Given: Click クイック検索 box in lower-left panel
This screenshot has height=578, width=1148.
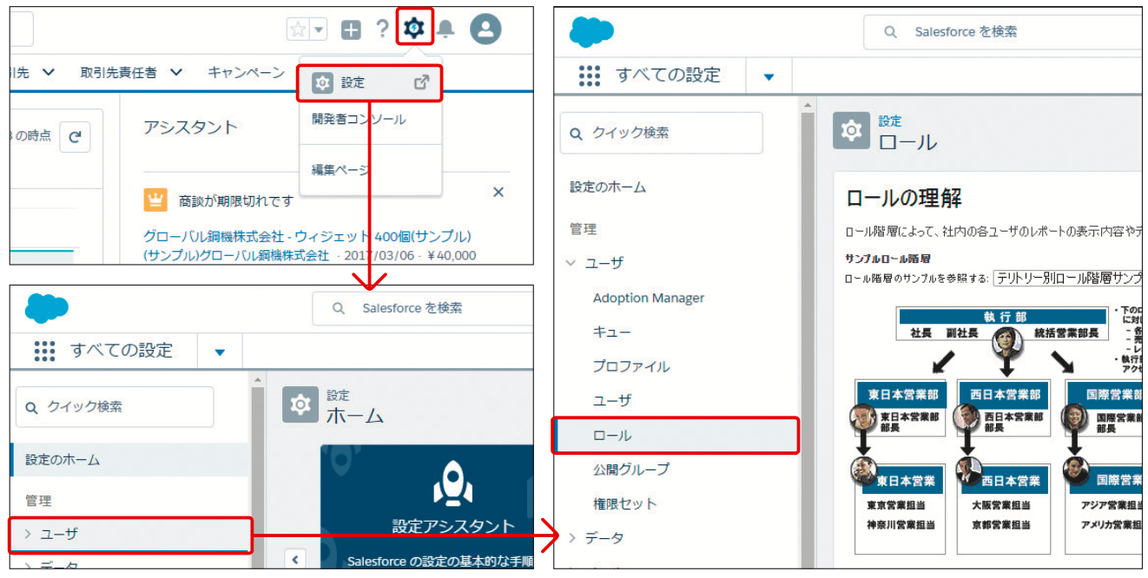Looking at the screenshot, I should point(115,407).
